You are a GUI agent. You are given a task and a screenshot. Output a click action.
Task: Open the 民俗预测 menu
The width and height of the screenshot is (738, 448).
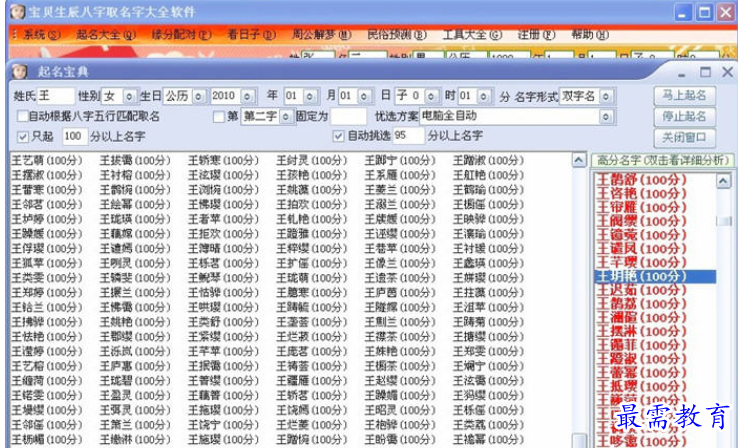click(x=397, y=35)
